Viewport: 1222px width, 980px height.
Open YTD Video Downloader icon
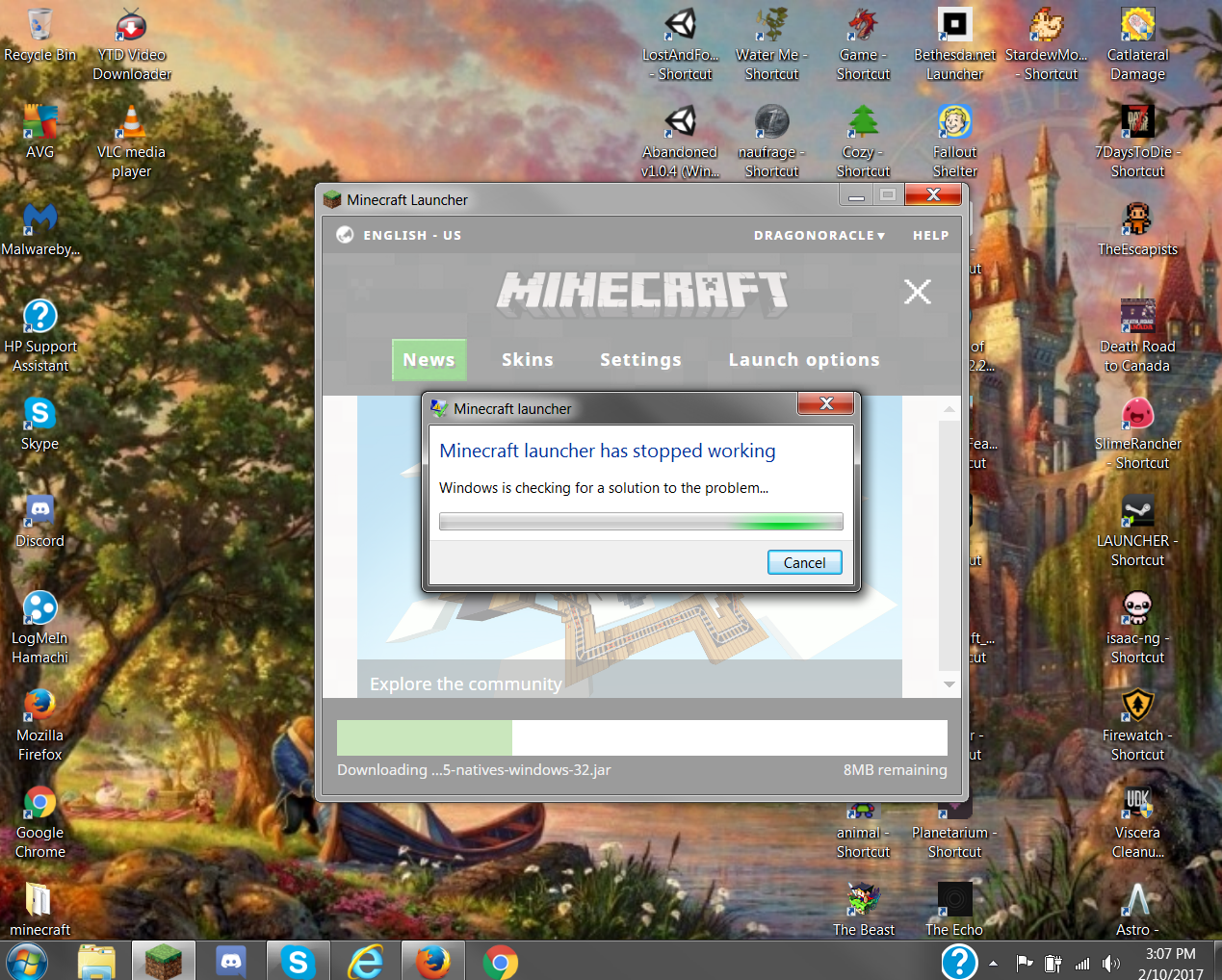132,45
